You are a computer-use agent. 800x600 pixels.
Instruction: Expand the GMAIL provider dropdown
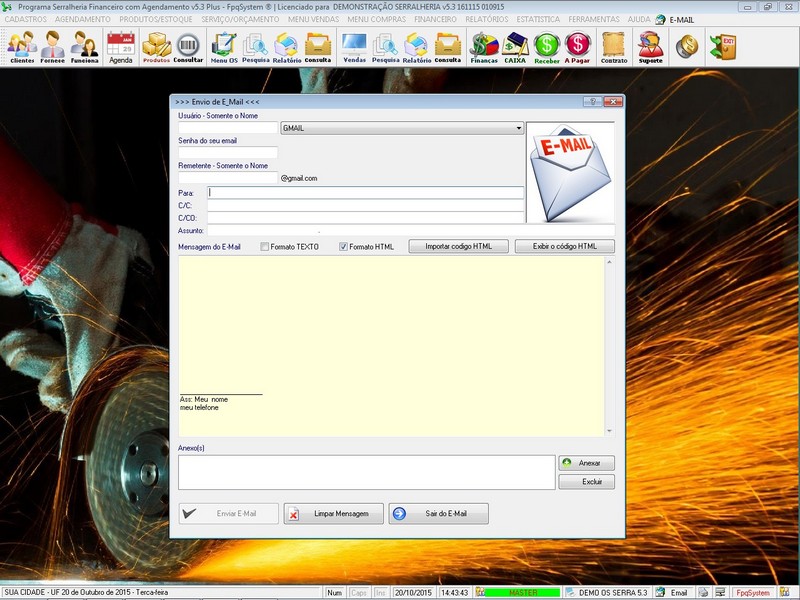[x=518, y=128]
